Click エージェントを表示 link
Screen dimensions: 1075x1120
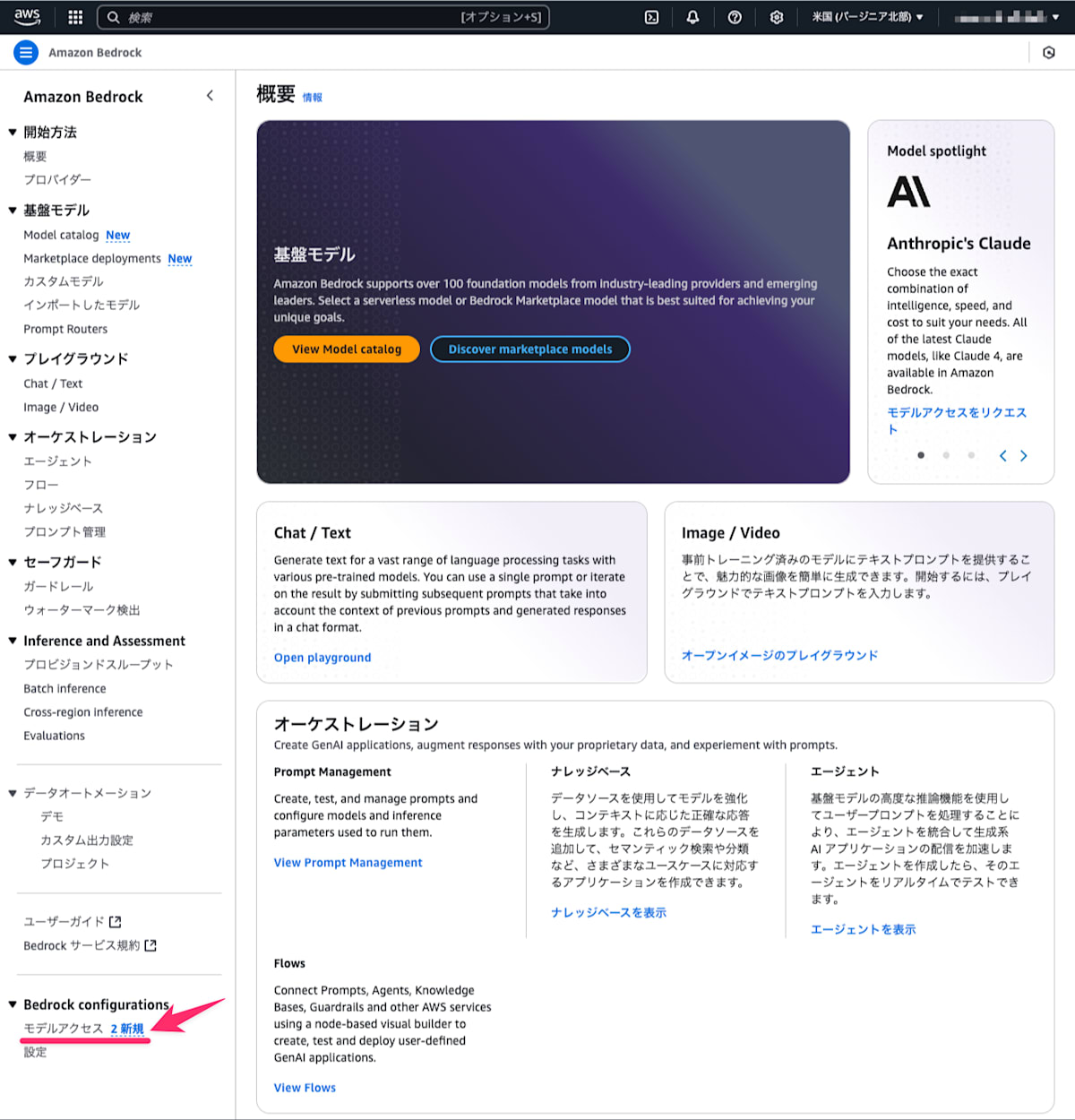tap(863, 929)
